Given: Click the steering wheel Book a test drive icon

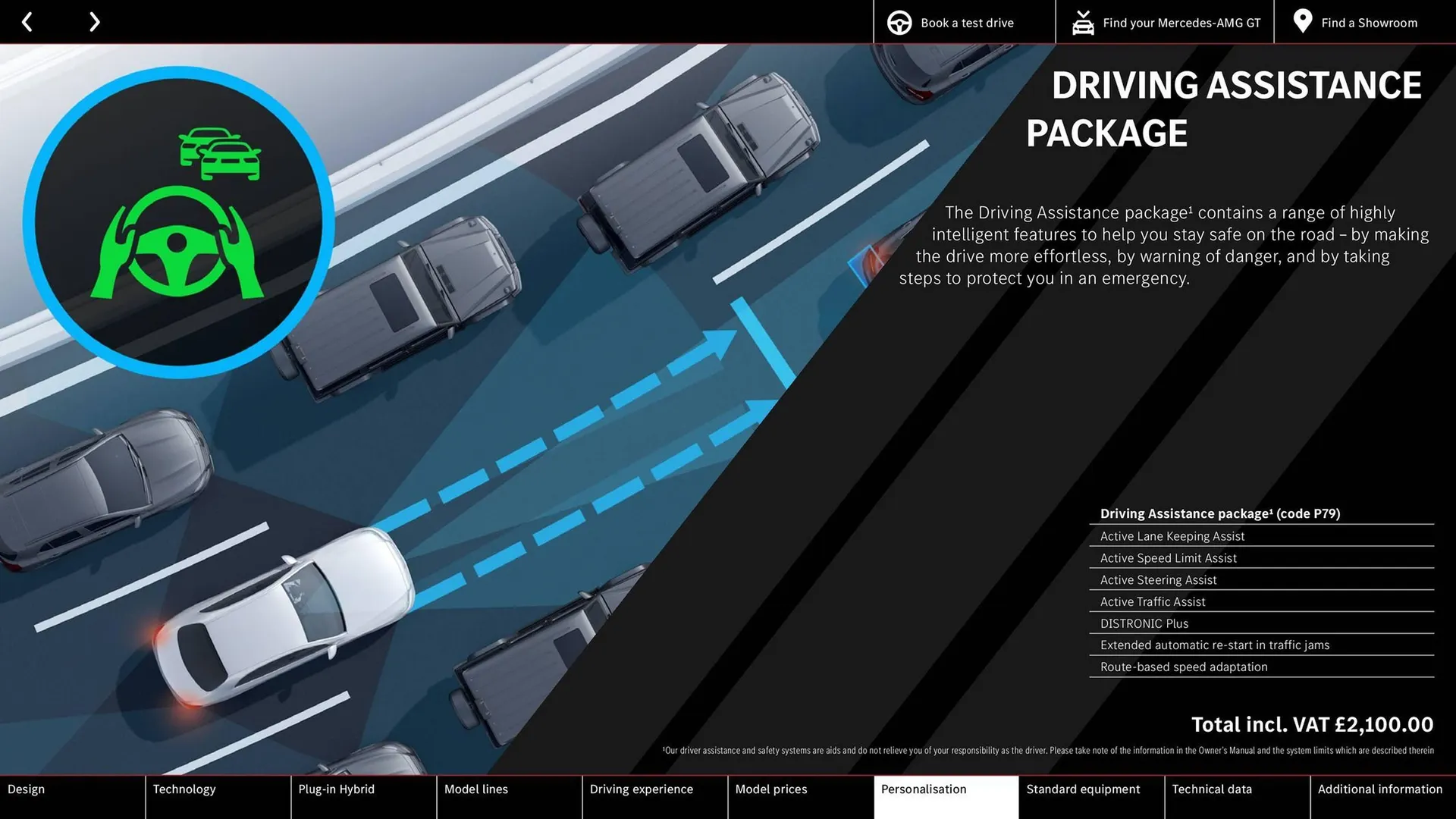Looking at the screenshot, I should [x=899, y=22].
